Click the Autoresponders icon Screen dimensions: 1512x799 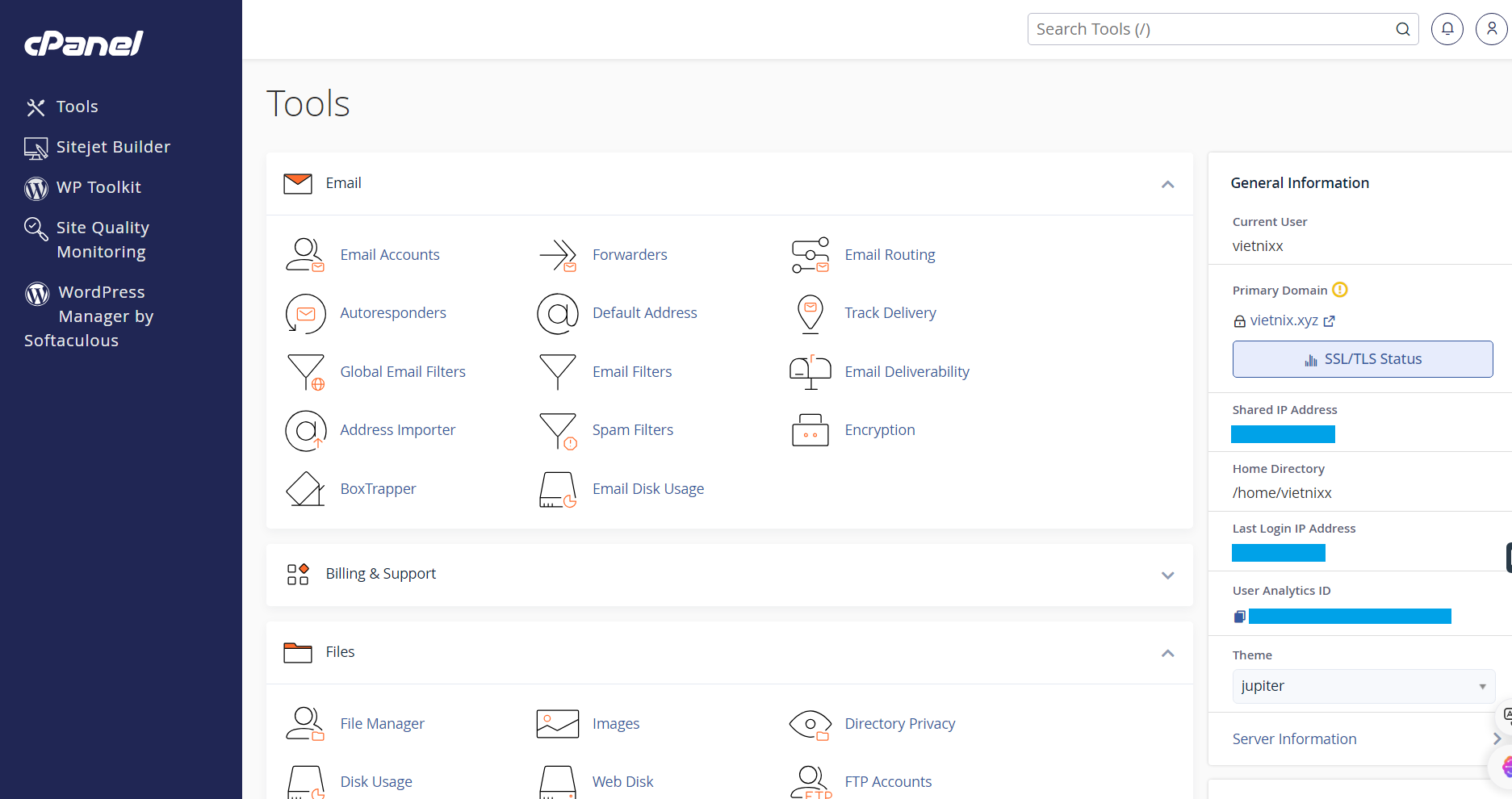click(x=305, y=313)
